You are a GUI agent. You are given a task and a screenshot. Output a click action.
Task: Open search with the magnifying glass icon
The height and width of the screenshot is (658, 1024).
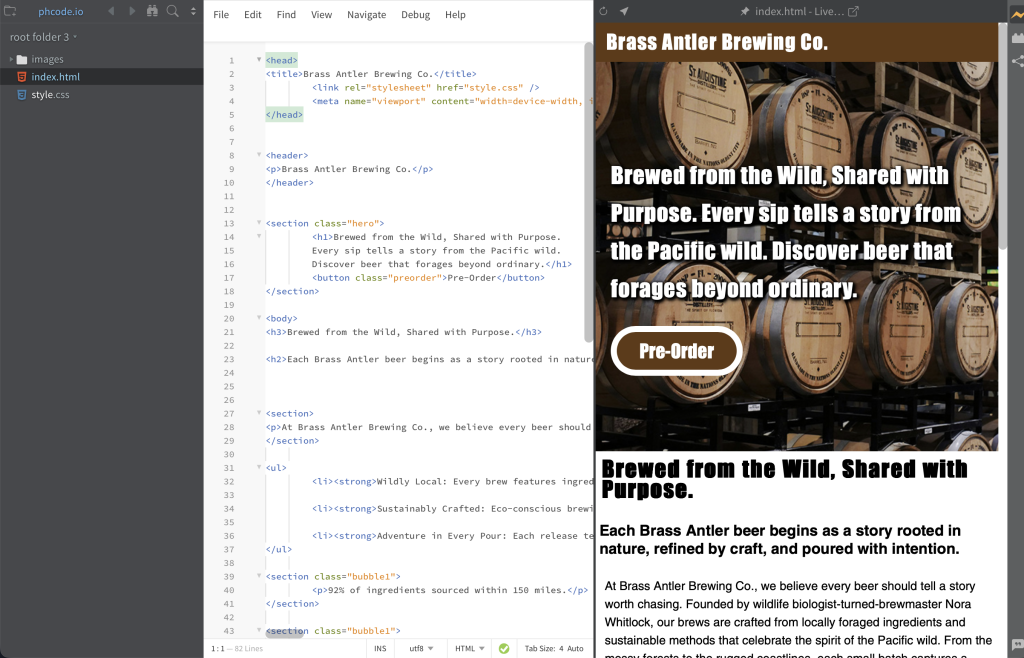tap(173, 11)
